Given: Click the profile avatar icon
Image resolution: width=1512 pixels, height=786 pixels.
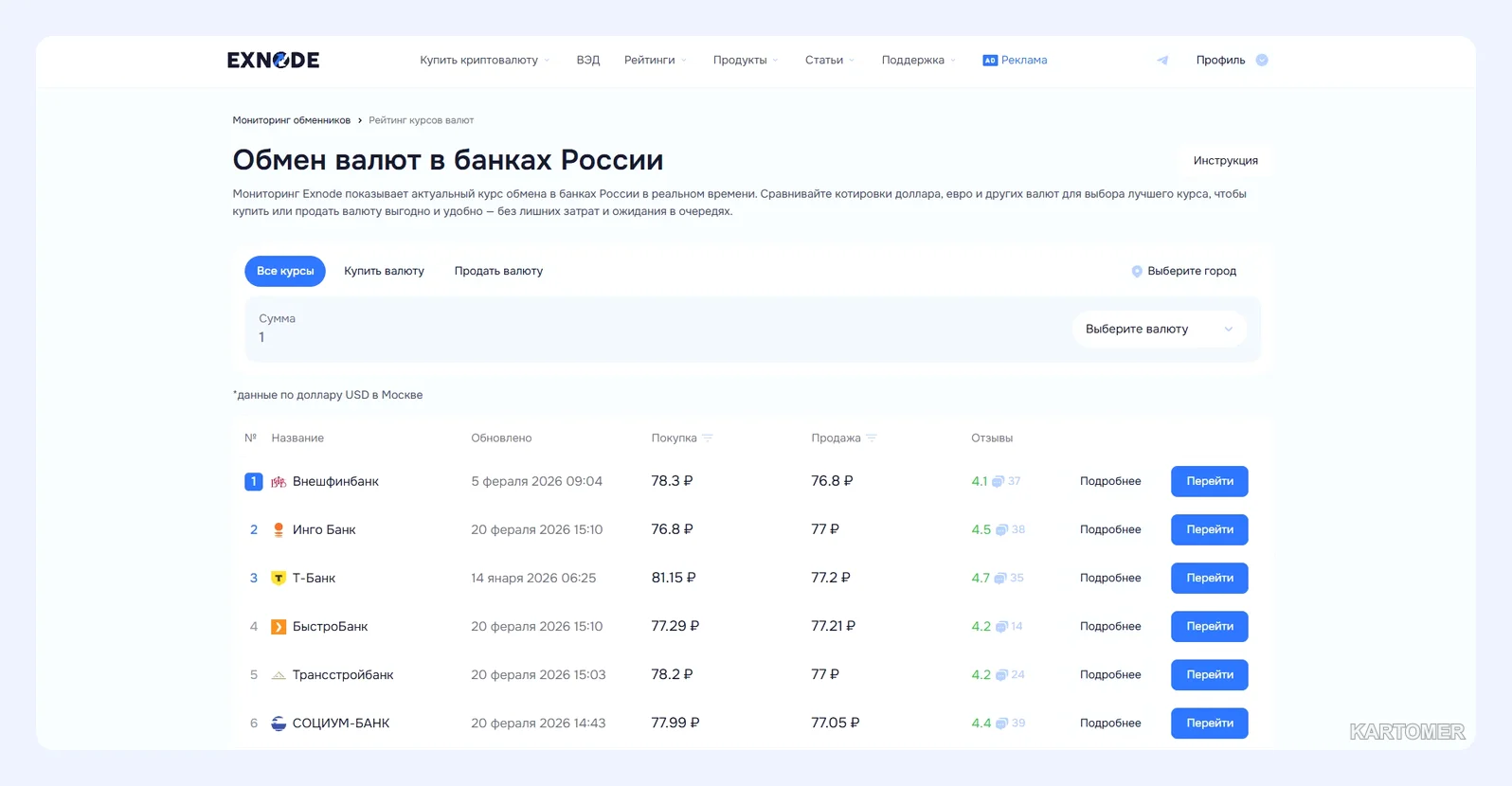Looking at the screenshot, I should [x=1262, y=60].
